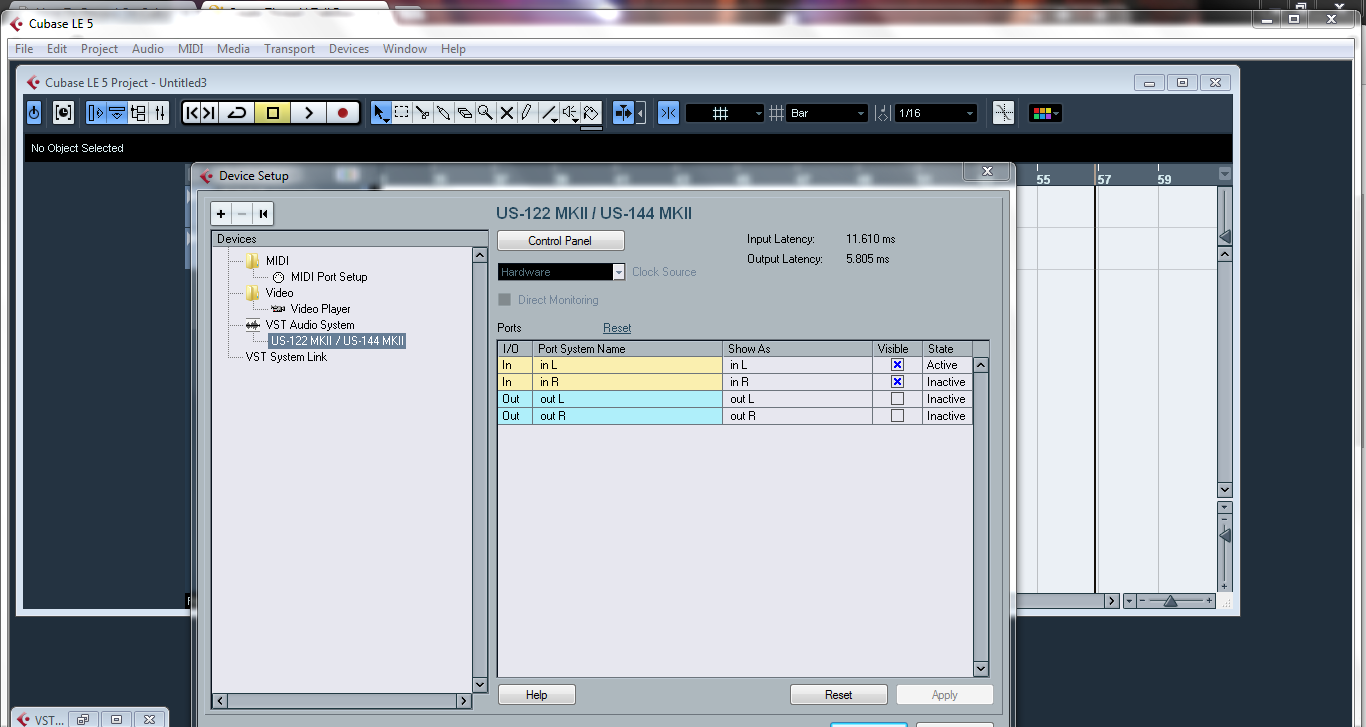Select the Zoom magnifier tool
This screenshot has width=1366, height=727.
click(486, 113)
